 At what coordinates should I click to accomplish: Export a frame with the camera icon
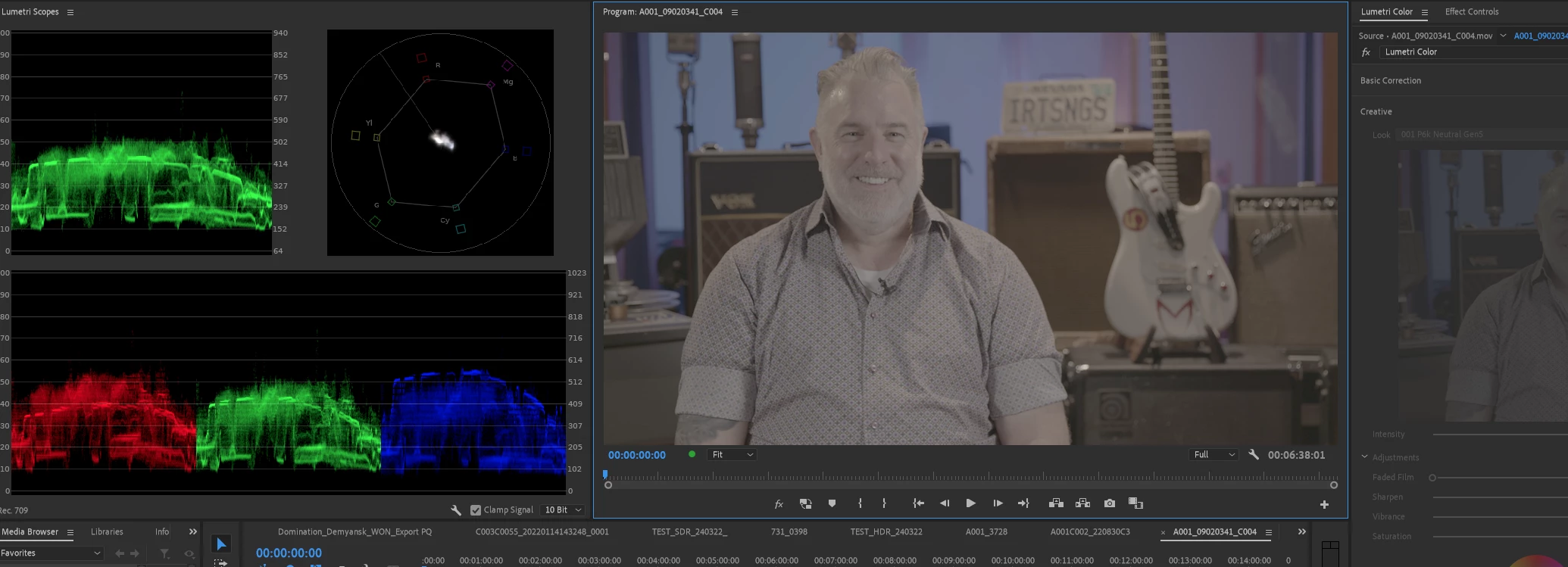(1110, 503)
